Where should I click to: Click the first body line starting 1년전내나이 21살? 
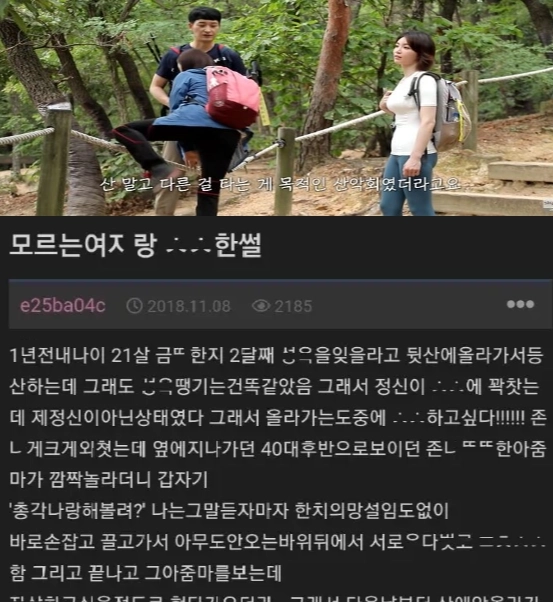[276, 355]
